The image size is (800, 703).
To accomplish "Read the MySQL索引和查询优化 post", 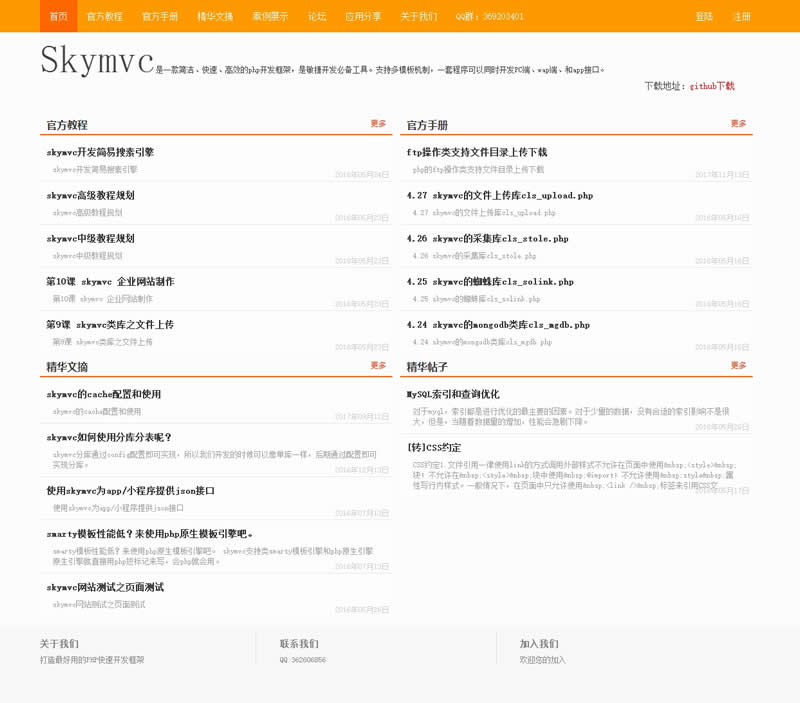I will point(453,395).
